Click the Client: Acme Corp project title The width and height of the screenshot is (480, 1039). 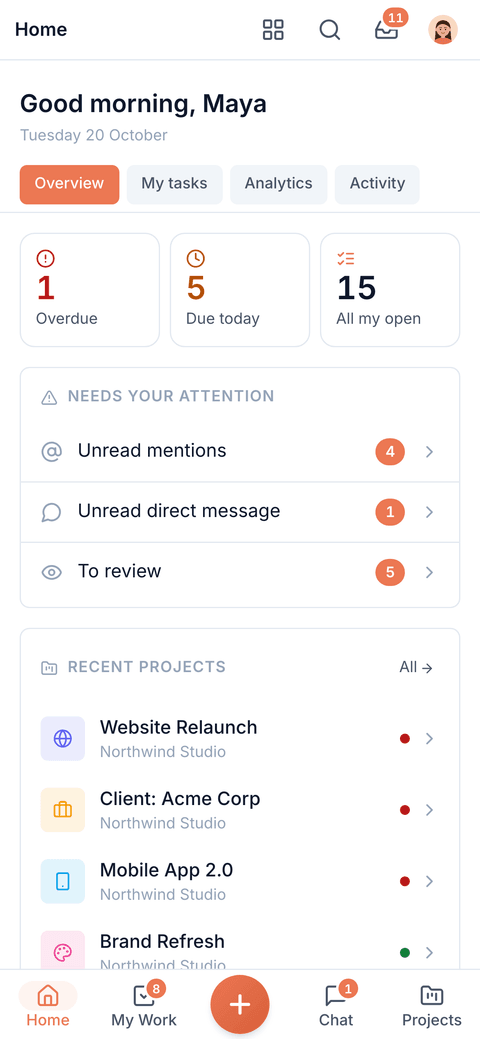click(x=180, y=798)
